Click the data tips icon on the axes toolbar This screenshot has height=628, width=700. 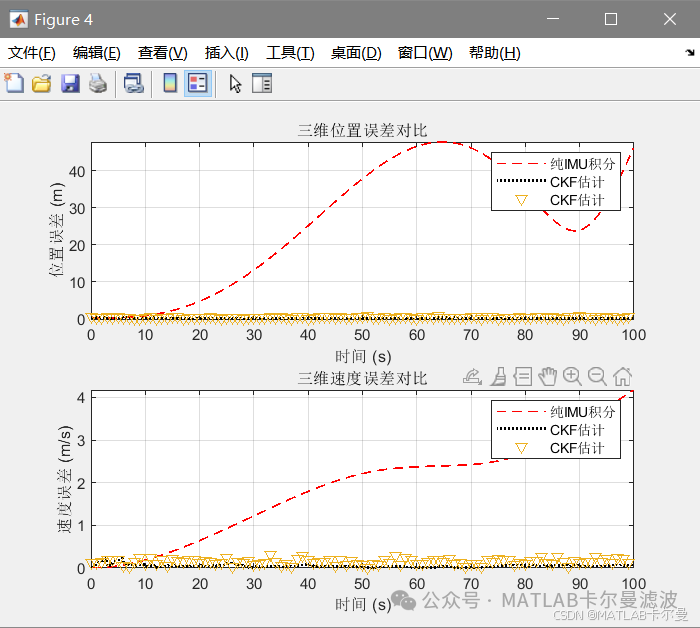pyautogui.click(x=523, y=376)
